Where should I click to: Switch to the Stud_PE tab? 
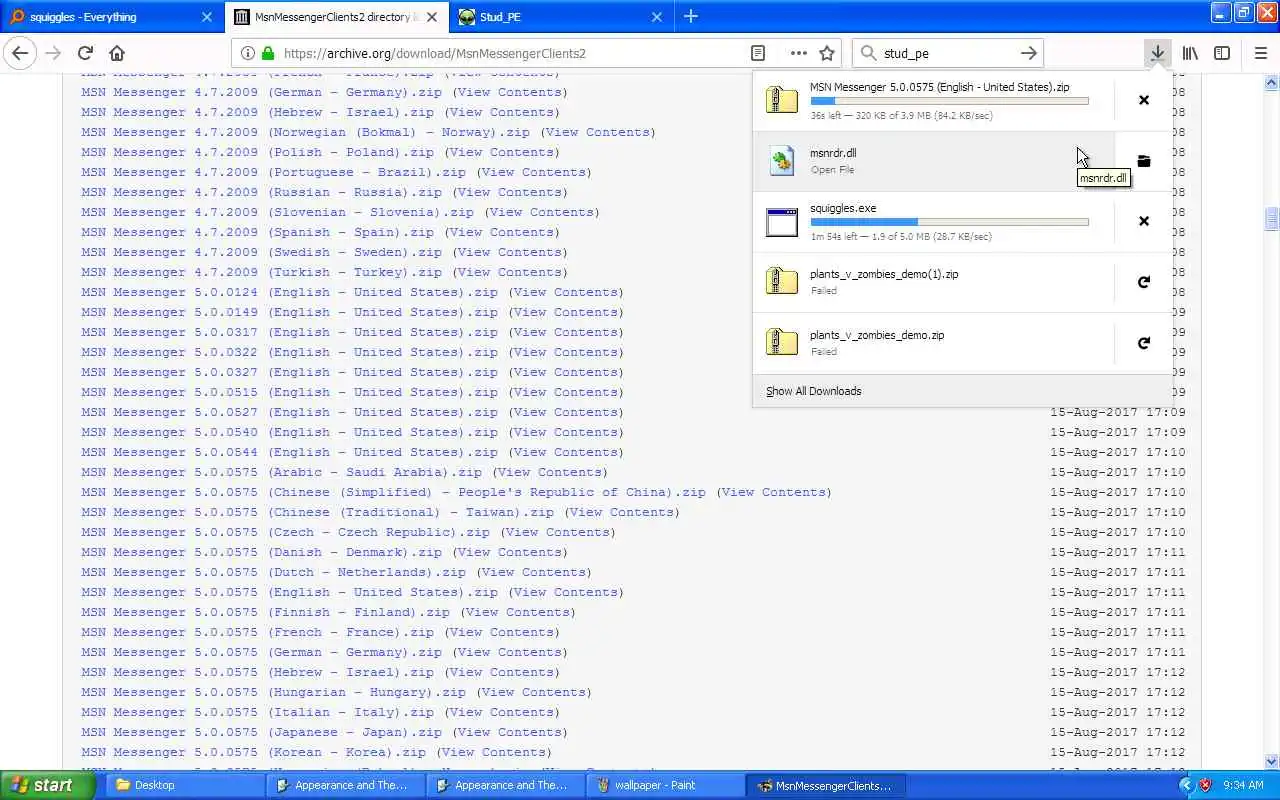click(560, 16)
